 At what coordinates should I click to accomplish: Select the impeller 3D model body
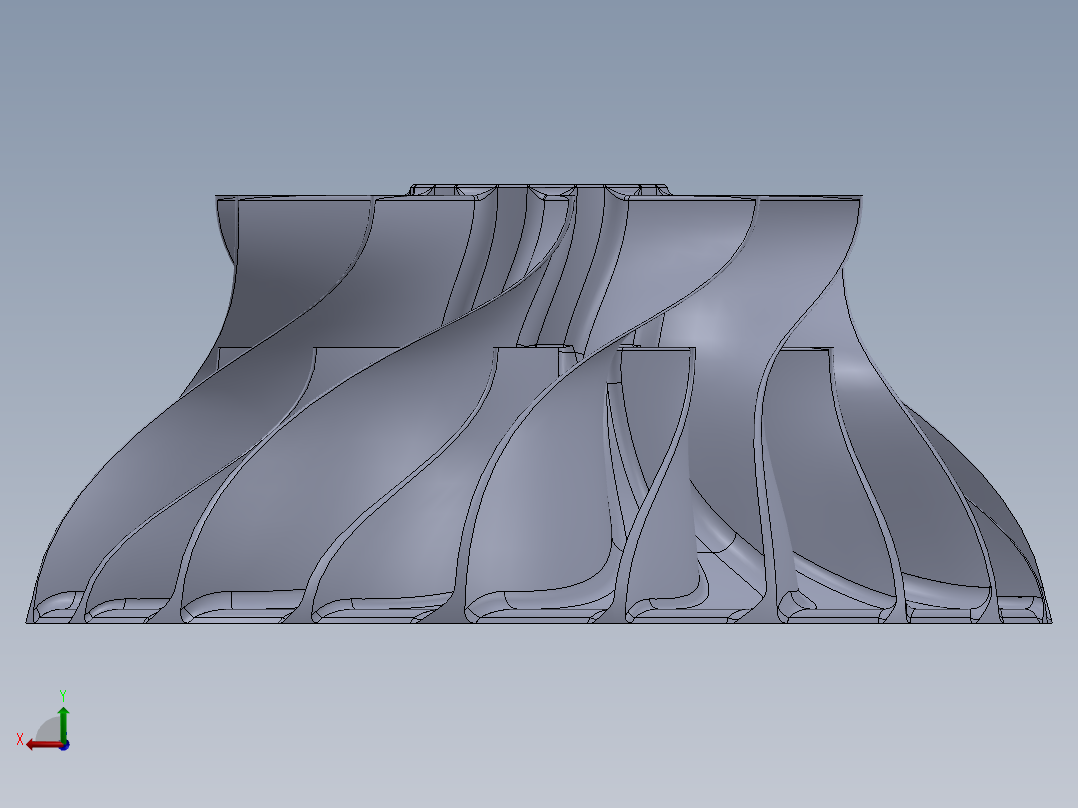point(538,404)
